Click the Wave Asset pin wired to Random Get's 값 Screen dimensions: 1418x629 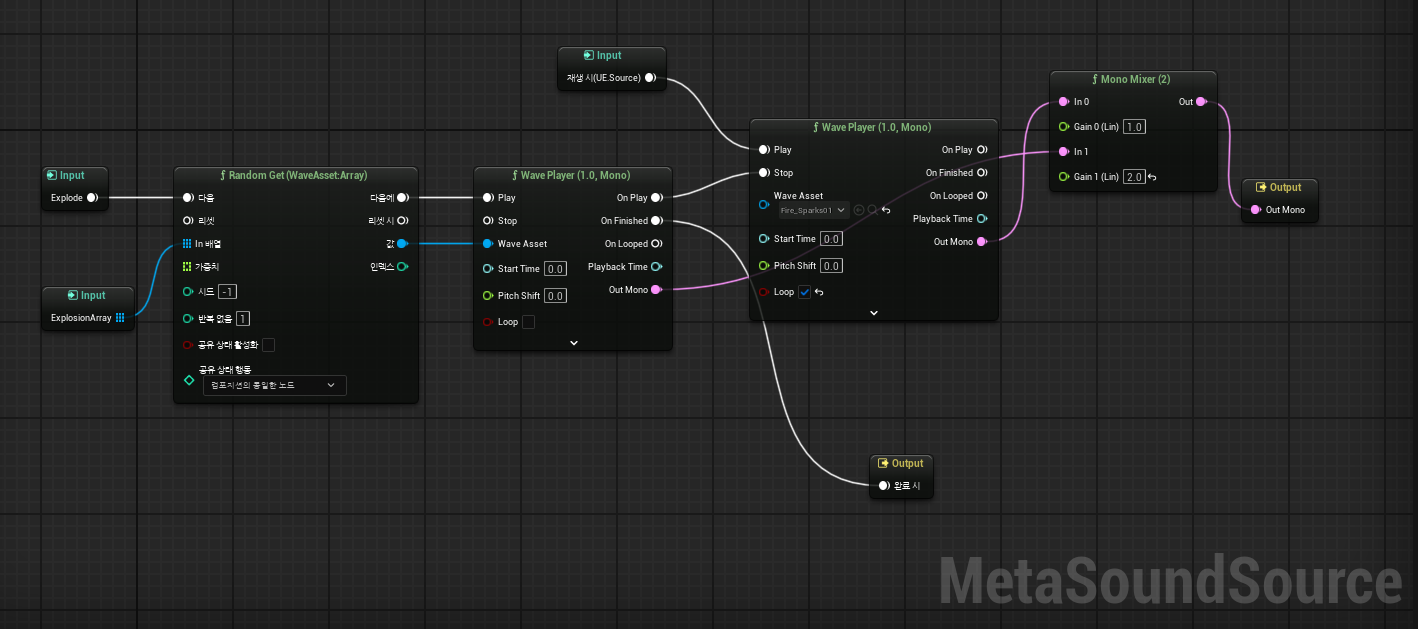click(x=487, y=244)
